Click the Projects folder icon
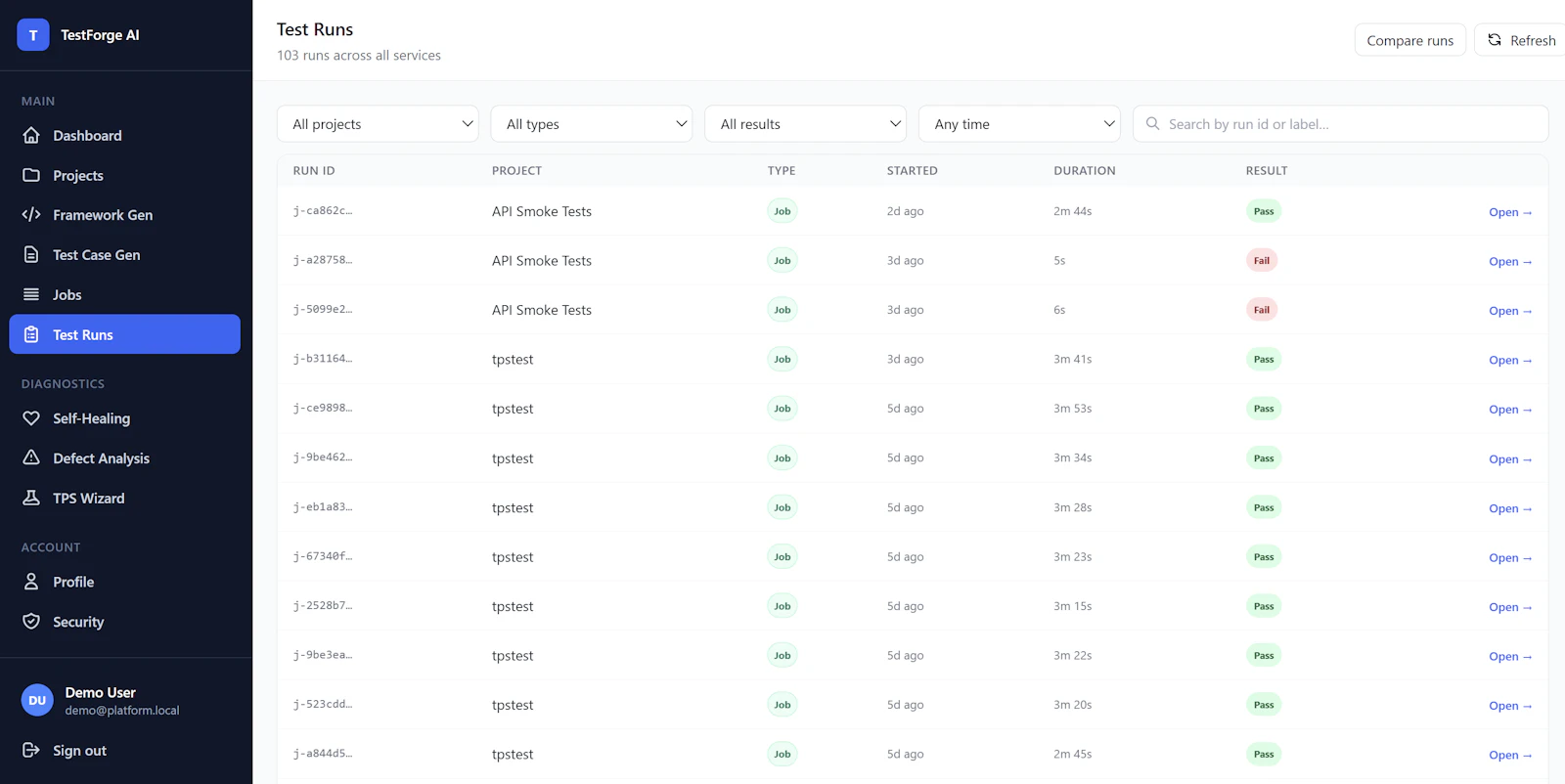Viewport: 1565px width, 784px height. (x=31, y=175)
